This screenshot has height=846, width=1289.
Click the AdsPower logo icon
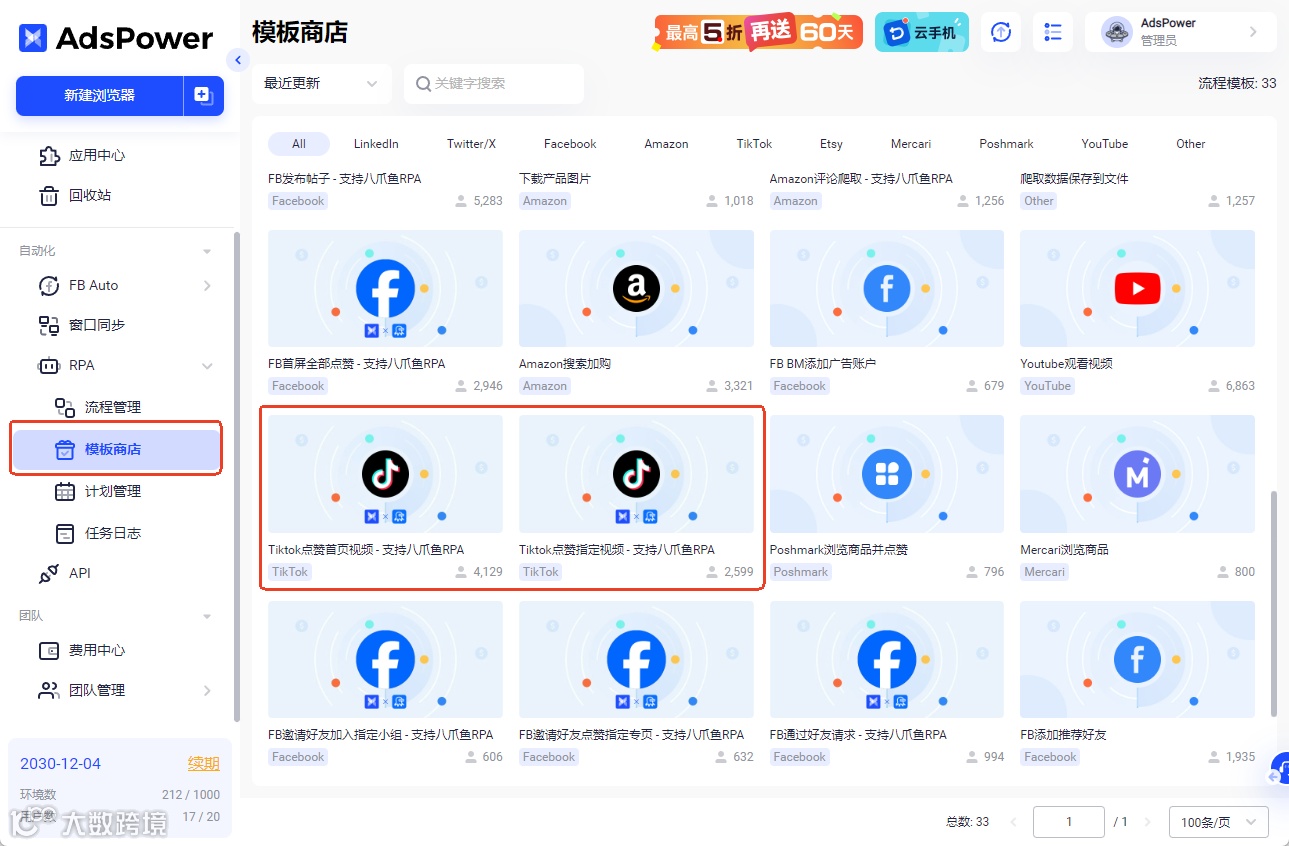(33, 38)
